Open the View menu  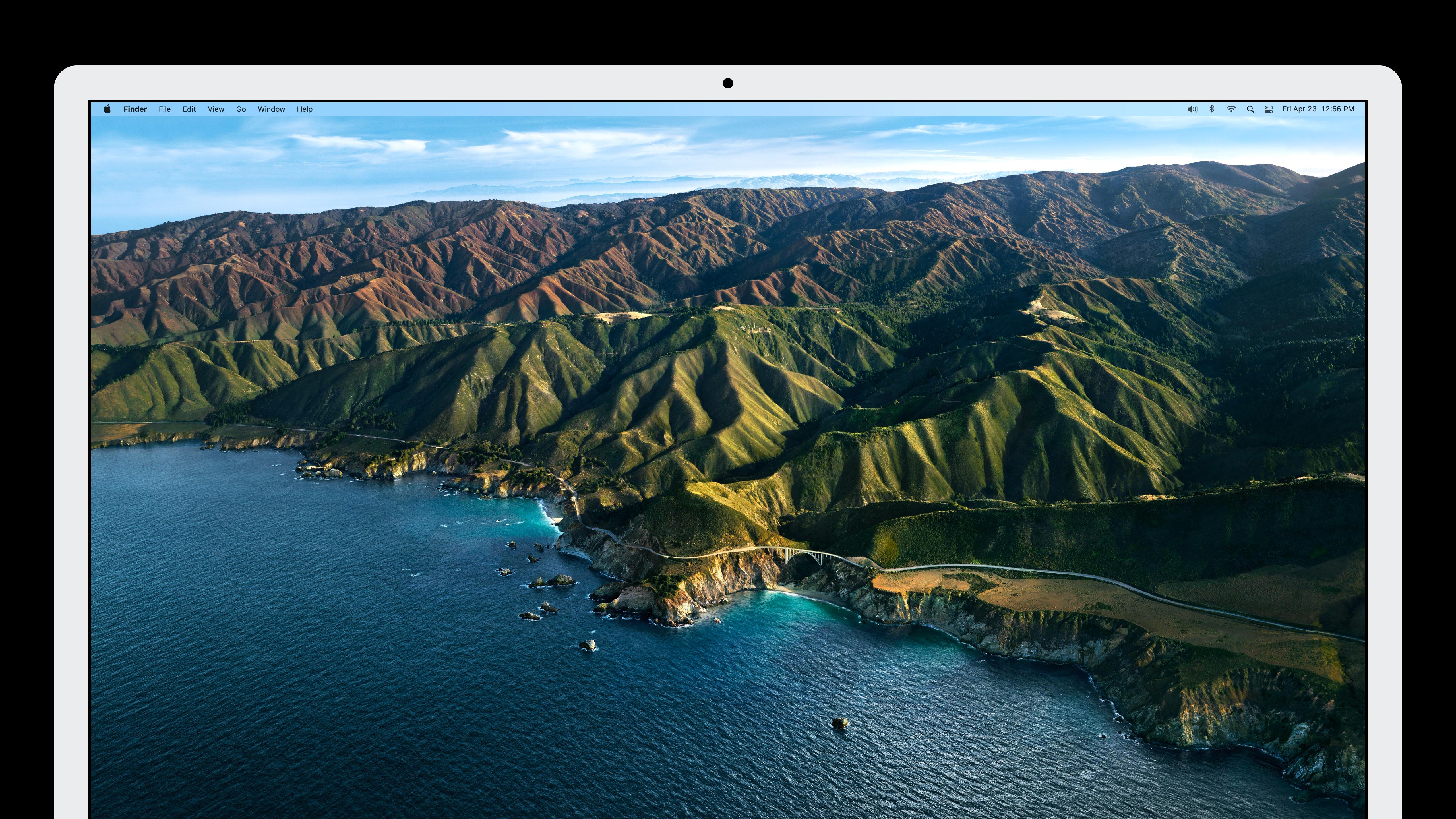(216, 109)
